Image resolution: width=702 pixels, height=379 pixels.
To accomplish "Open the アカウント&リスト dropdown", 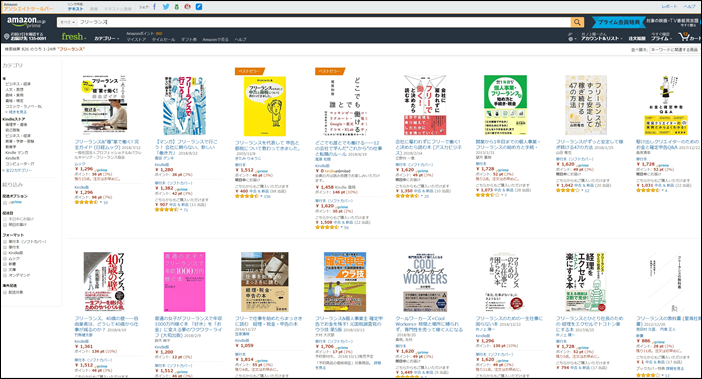I will tap(602, 38).
